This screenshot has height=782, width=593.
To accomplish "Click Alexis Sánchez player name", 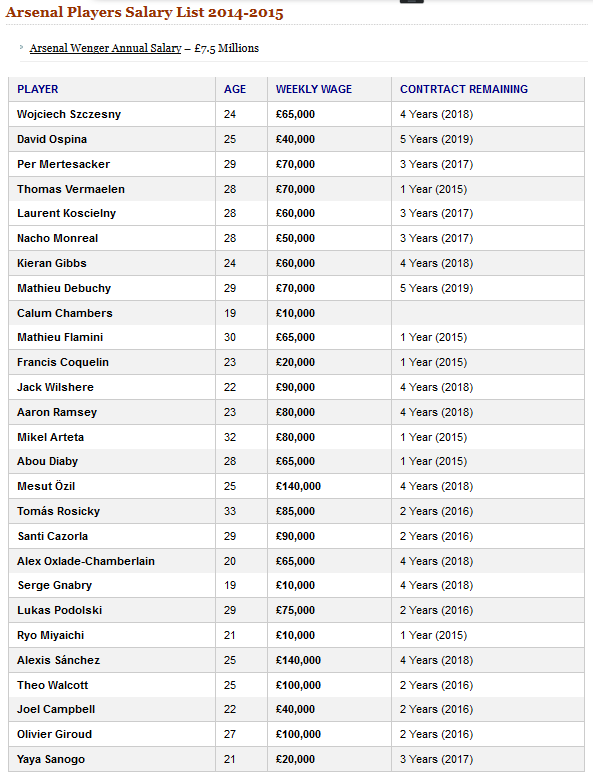I will coord(58,660).
